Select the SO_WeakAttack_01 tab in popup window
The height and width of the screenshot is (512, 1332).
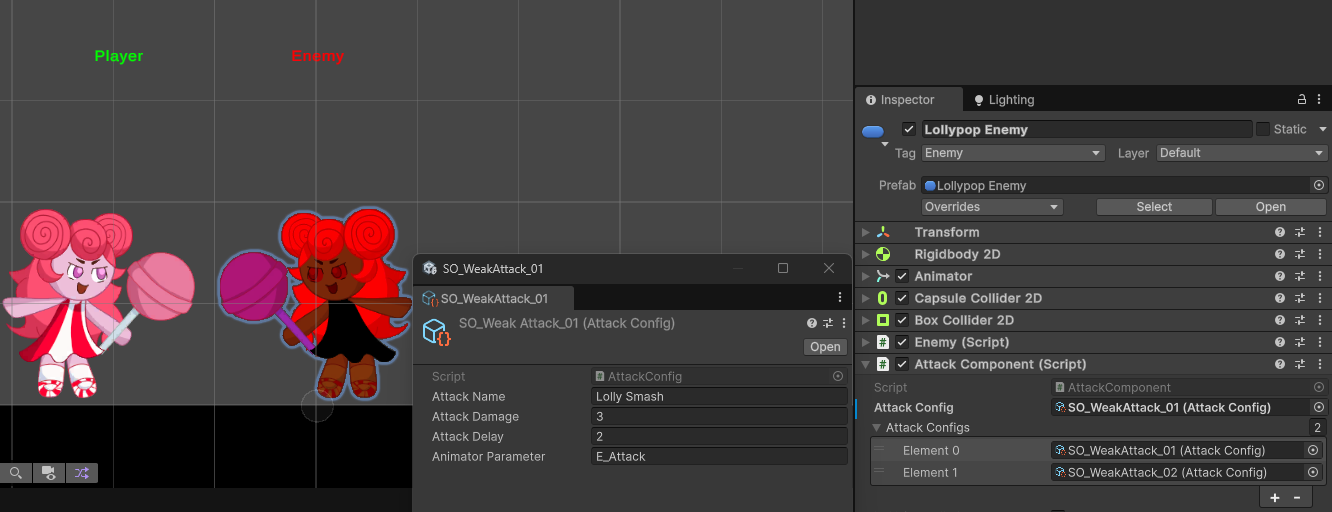pyautogui.click(x=494, y=298)
